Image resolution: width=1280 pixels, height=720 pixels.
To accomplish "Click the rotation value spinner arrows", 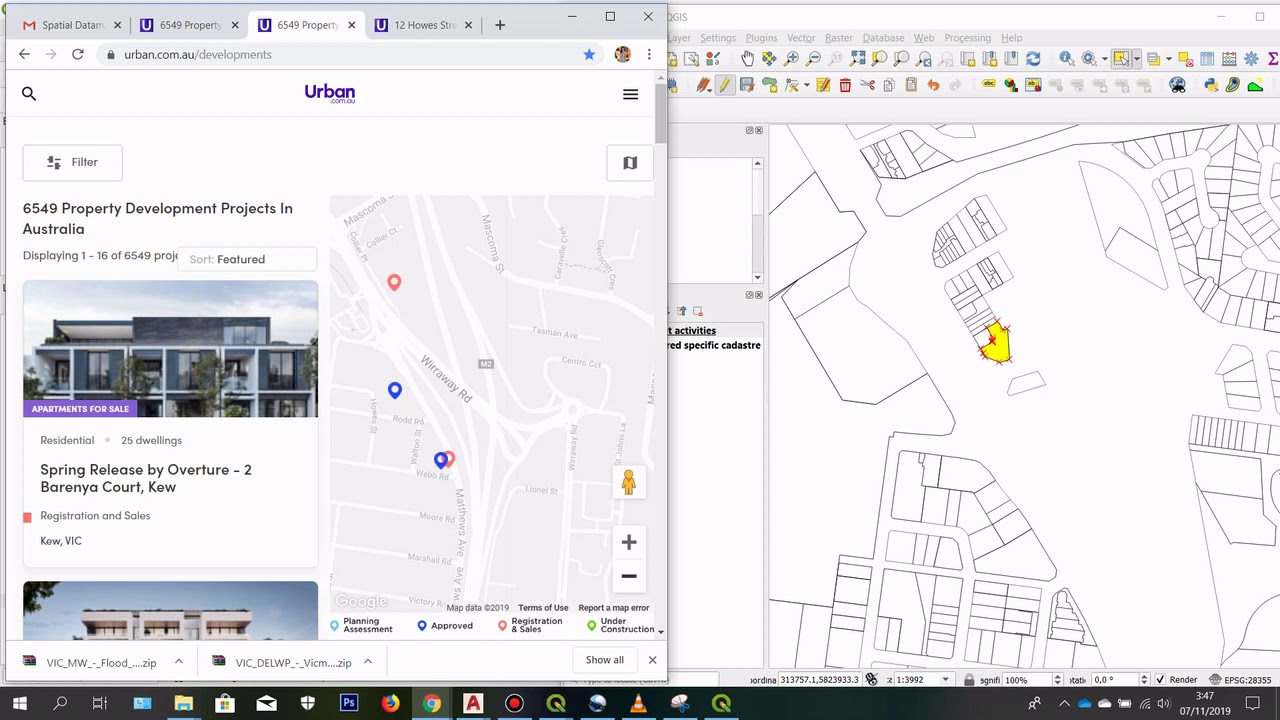I will coord(1146,680).
